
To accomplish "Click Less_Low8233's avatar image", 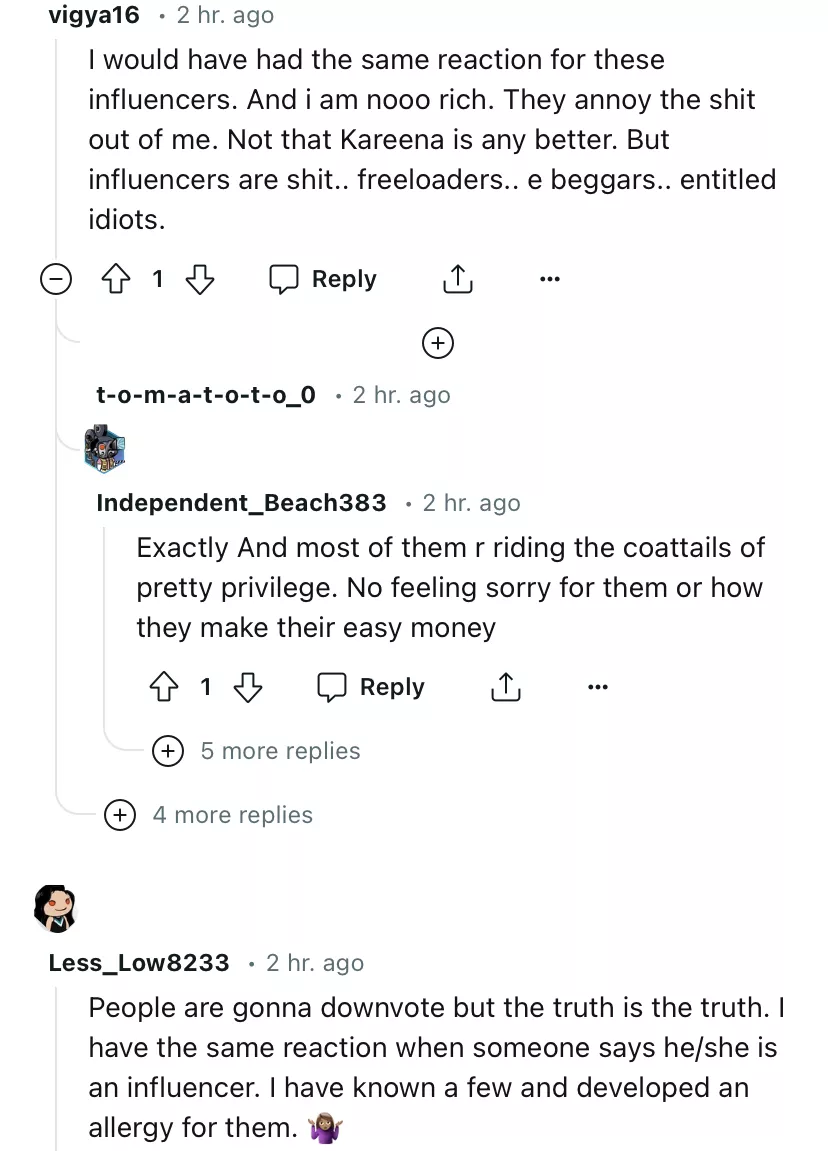I will 55,907.
